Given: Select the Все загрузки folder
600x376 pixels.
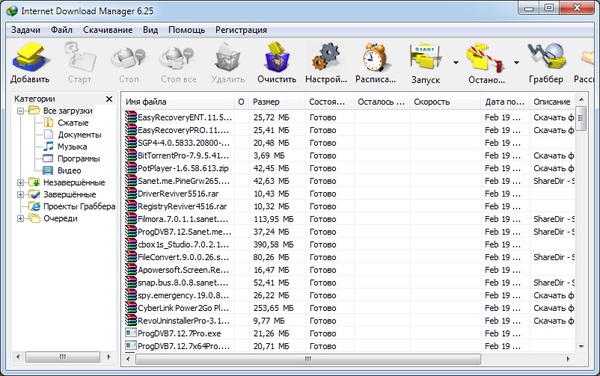Looking at the screenshot, I should tap(68, 111).
